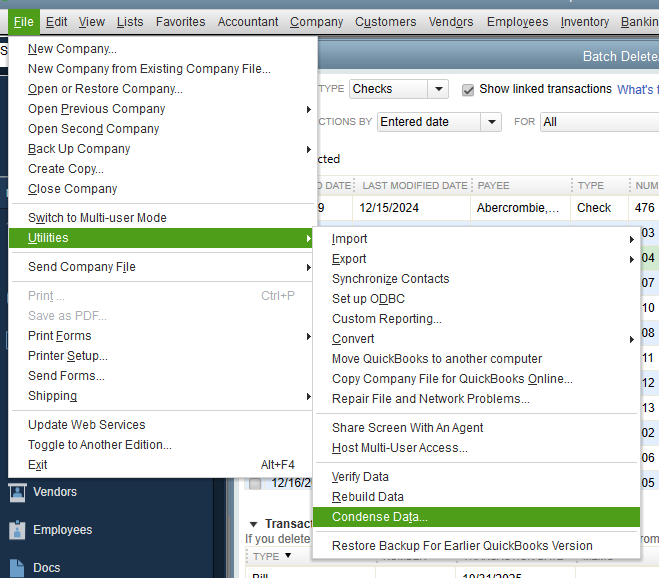Expand the Convert submenu
This screenshot has height=578, width=659.
pos(631,339)
